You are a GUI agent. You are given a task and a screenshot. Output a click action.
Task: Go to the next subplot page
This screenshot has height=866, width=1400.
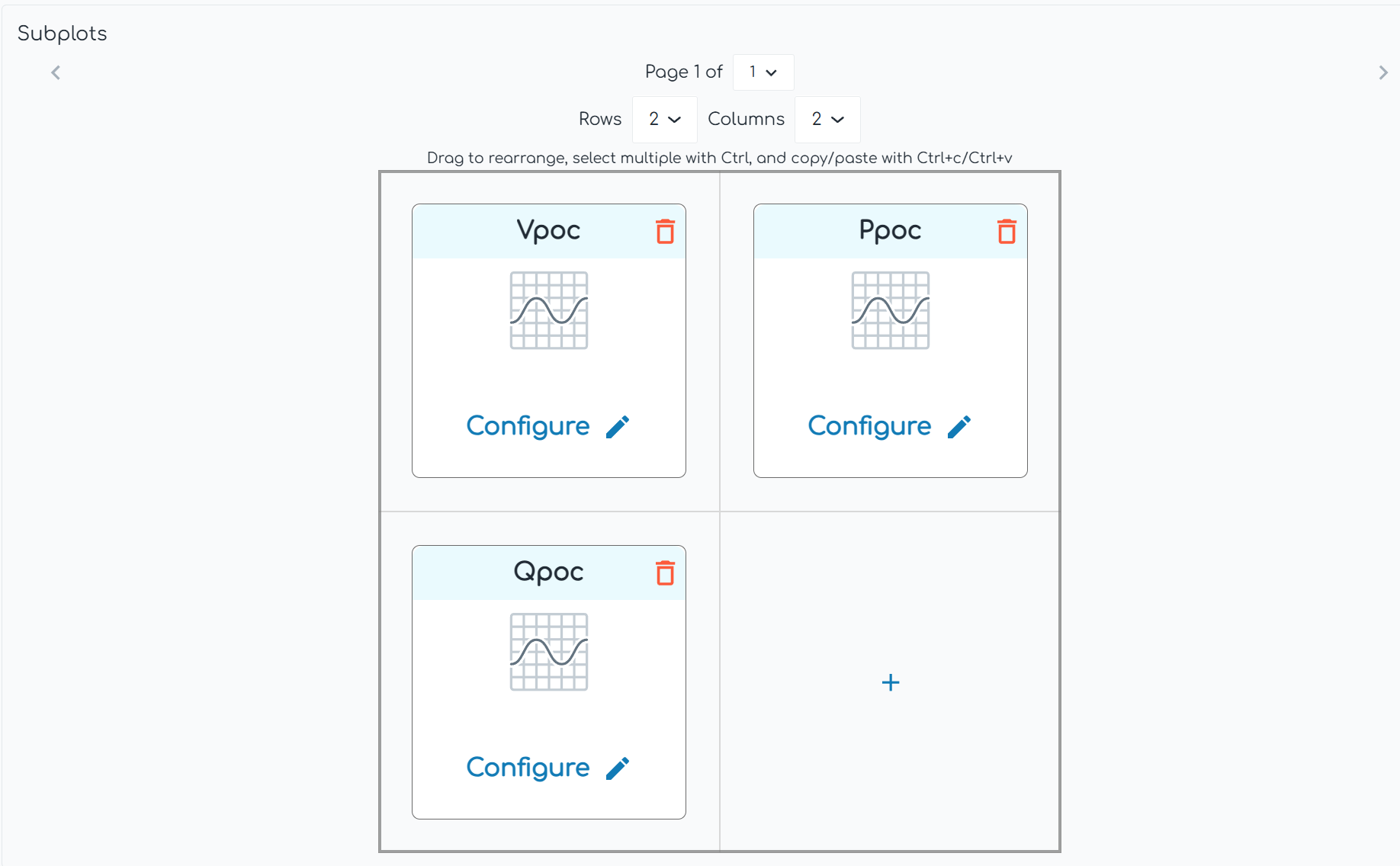pos(1383,72)
